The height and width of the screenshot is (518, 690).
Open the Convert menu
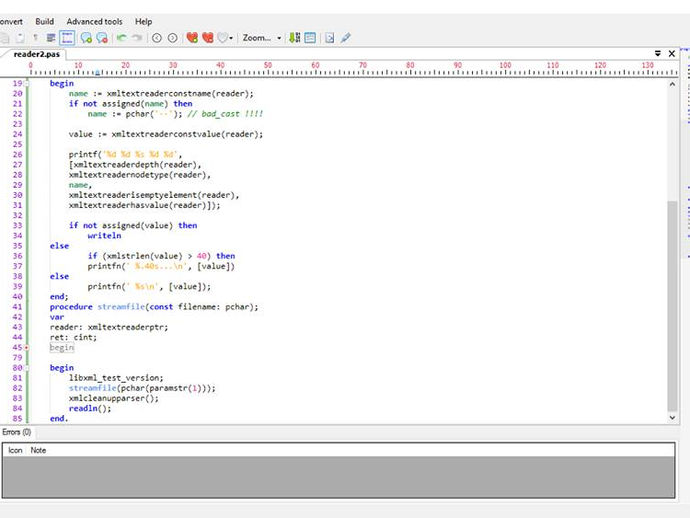(11, 22)
